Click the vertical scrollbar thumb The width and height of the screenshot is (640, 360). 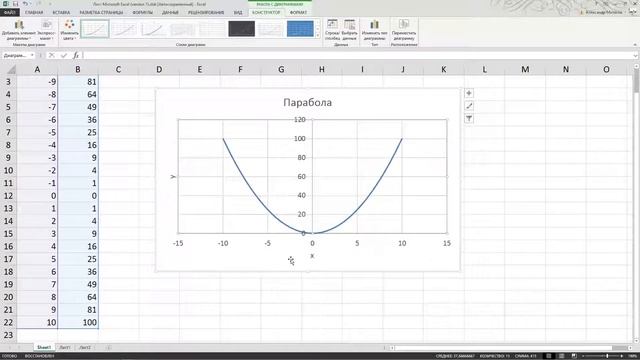pyautogui.click(x=636, y=81)
